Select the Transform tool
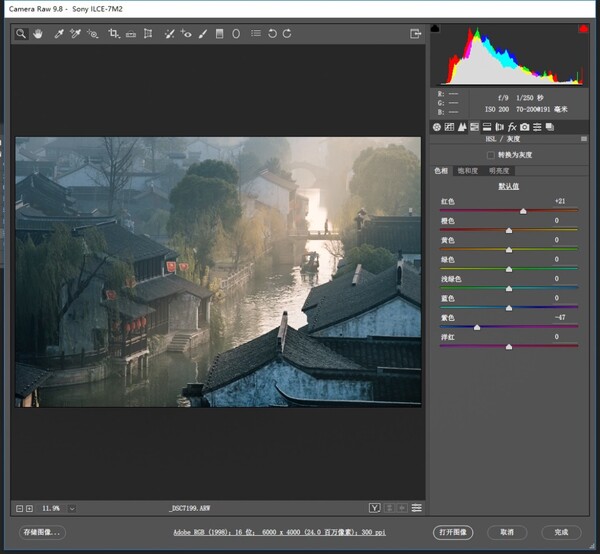Image resolution: width=600 pixels, height=554 pixels. (148, 34)
